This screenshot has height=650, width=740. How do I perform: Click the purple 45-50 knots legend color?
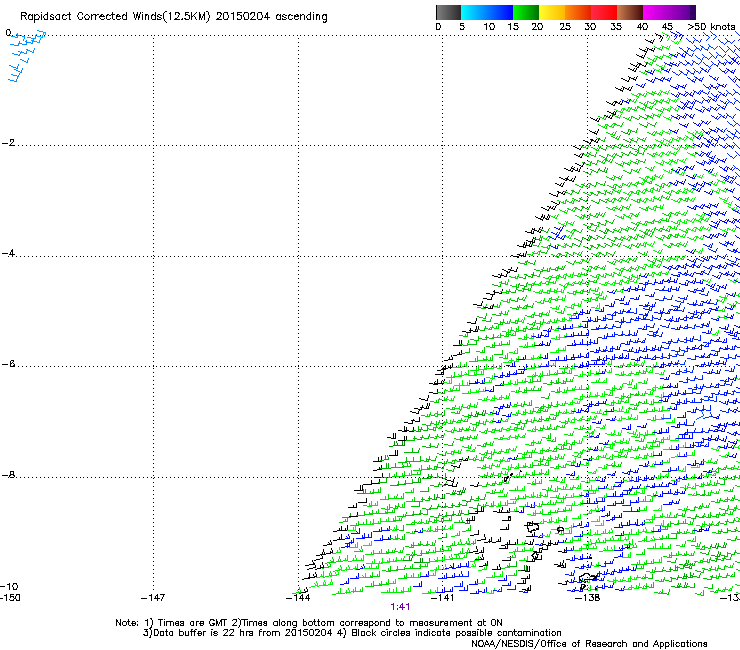(682, 12)
